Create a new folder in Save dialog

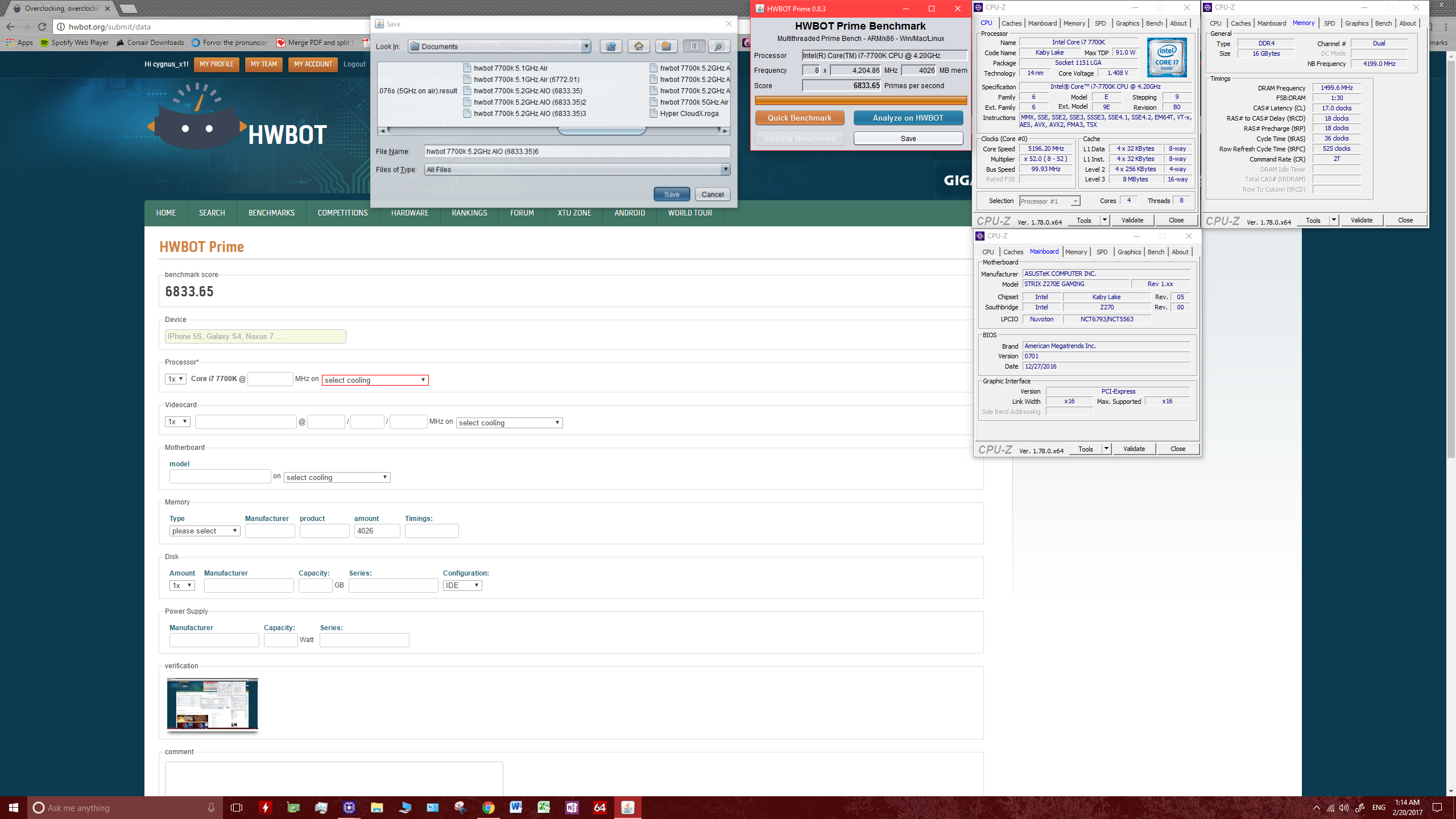[x=666, y=46]
